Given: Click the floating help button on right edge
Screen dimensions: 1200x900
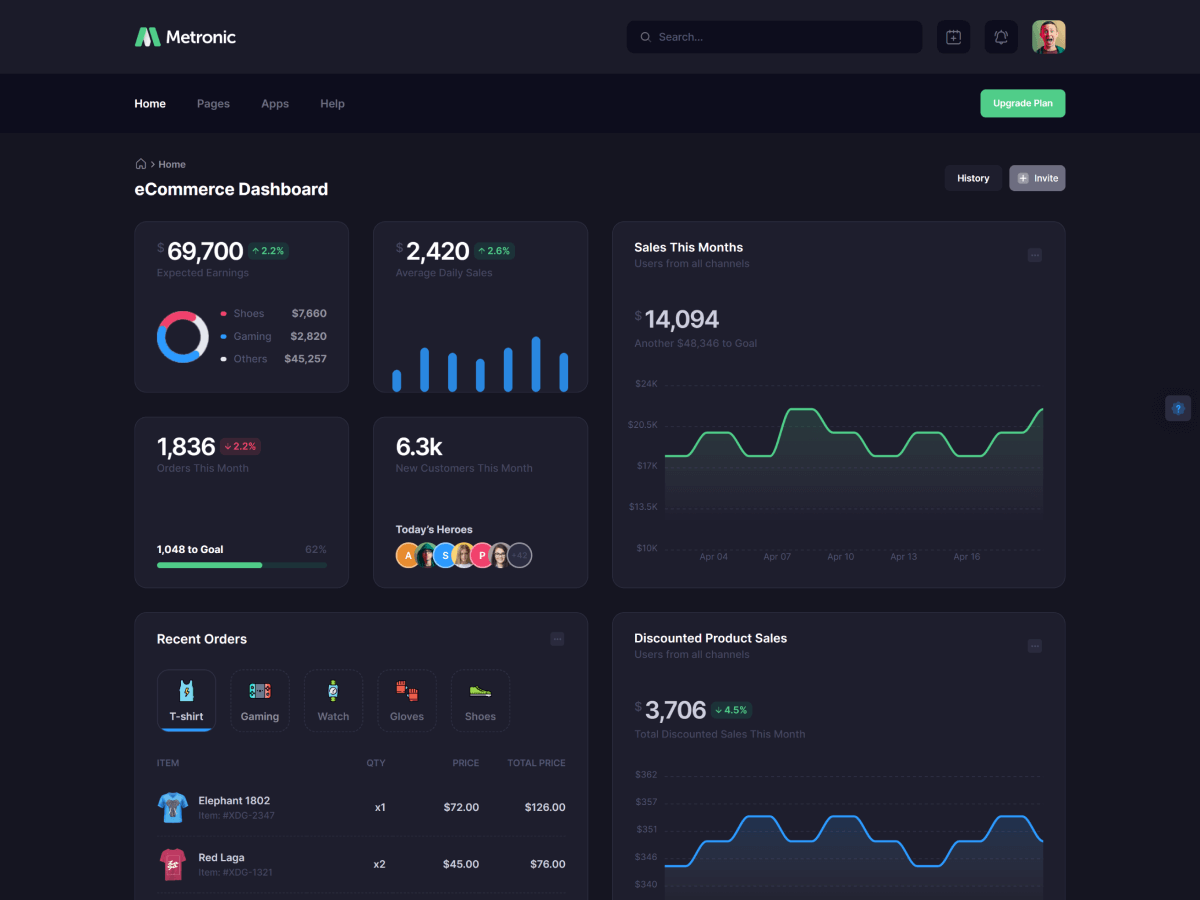Looking at the screenshot, I should pyautogui.click(x=1178, y=408).
